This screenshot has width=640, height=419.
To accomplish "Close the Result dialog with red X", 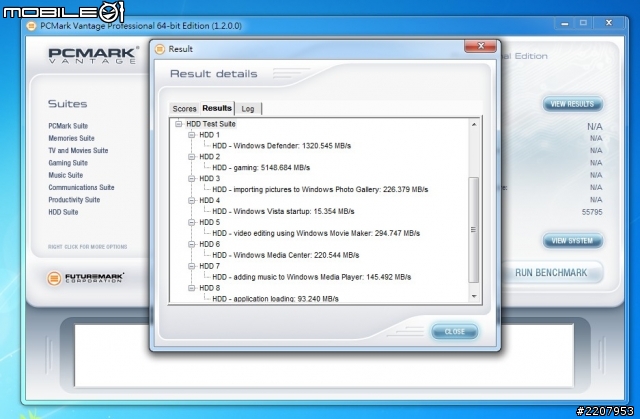I will click(480, 46).
